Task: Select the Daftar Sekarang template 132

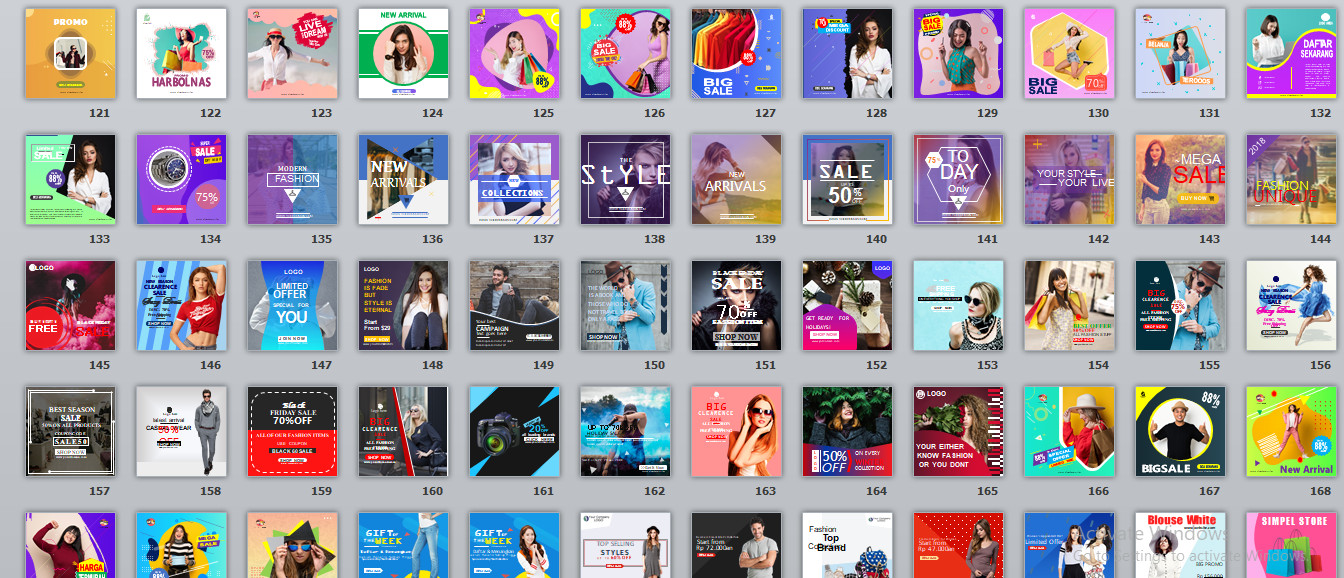Action: (x=1291, y=54)
